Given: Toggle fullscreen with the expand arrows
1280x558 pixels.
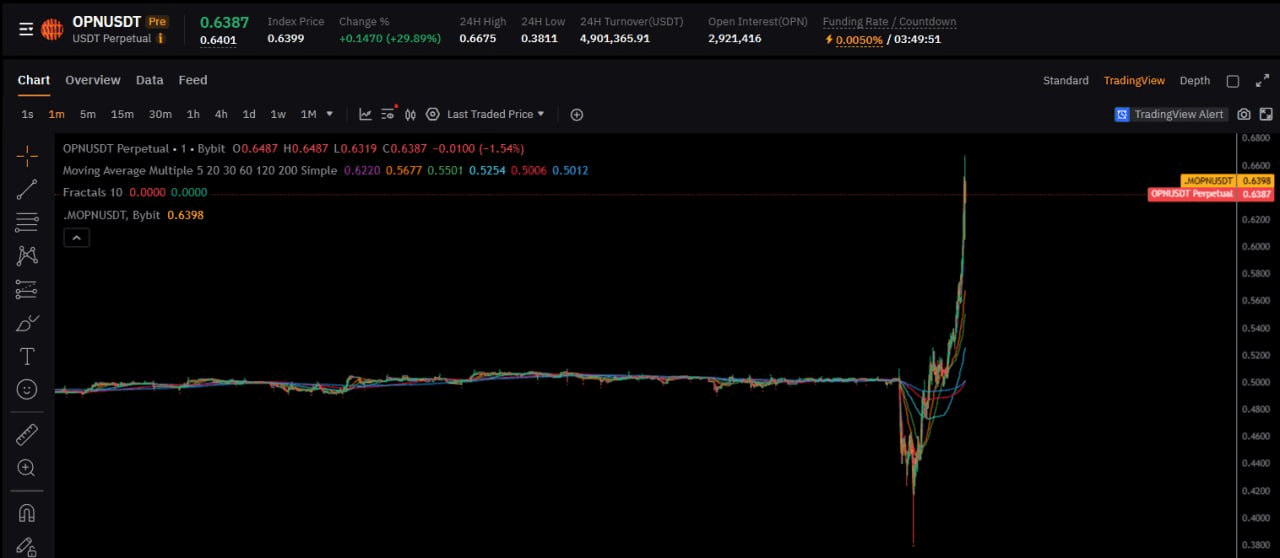Looking at the screenshot, I should point(1262,81).
